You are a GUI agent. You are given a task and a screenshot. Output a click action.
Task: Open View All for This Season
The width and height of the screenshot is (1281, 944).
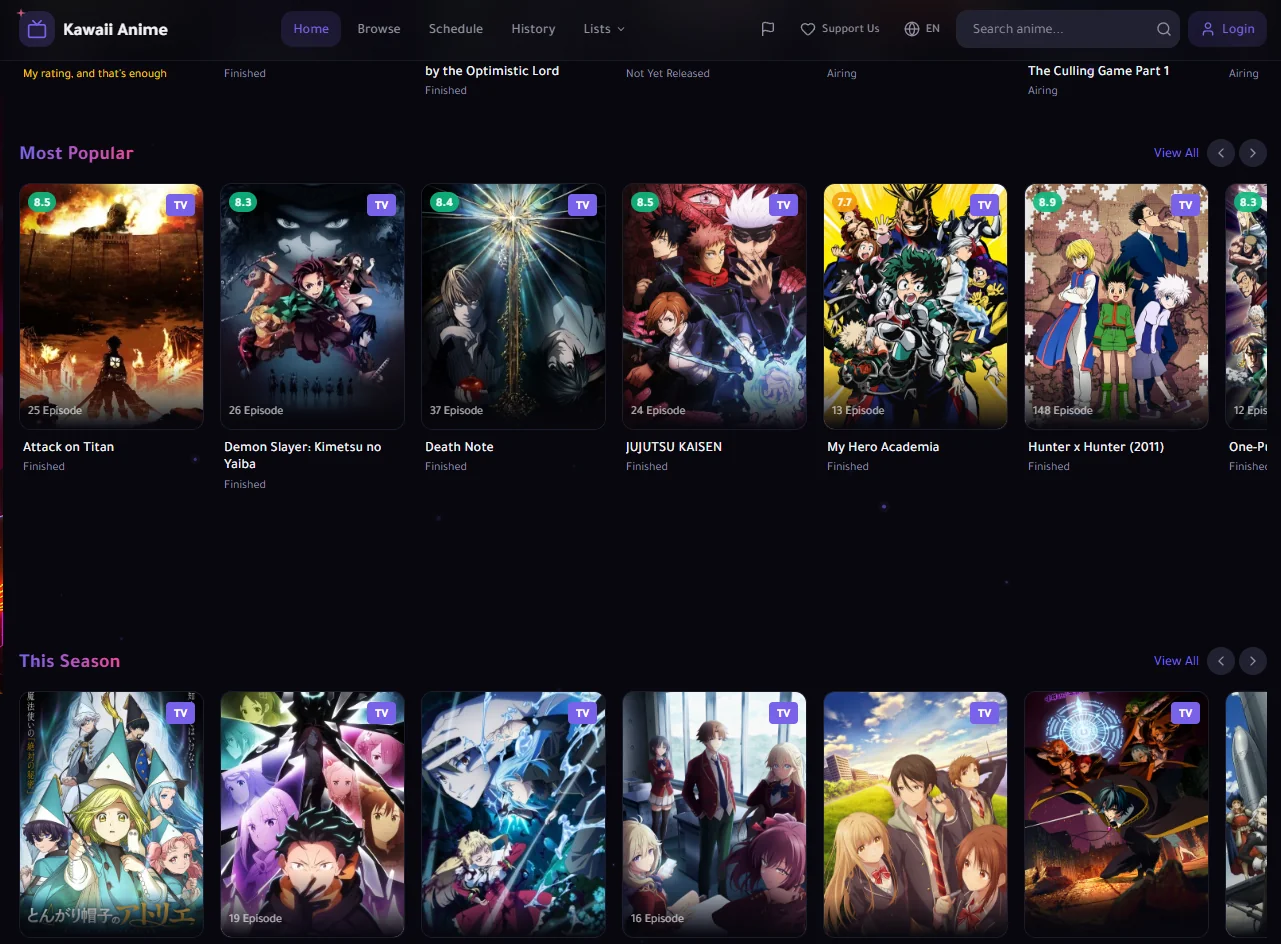[1175, 660]
